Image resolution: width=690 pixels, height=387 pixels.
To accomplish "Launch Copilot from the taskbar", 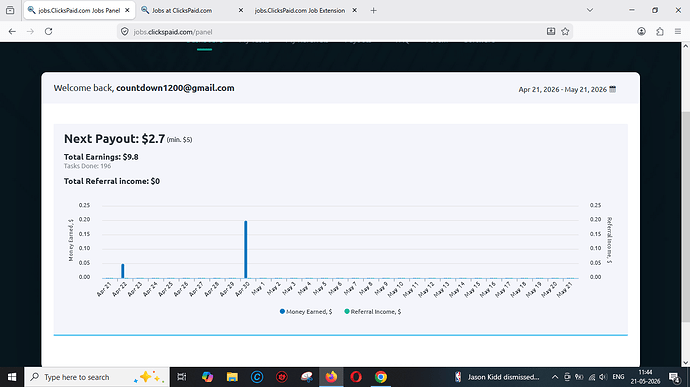I will [207, 377].
